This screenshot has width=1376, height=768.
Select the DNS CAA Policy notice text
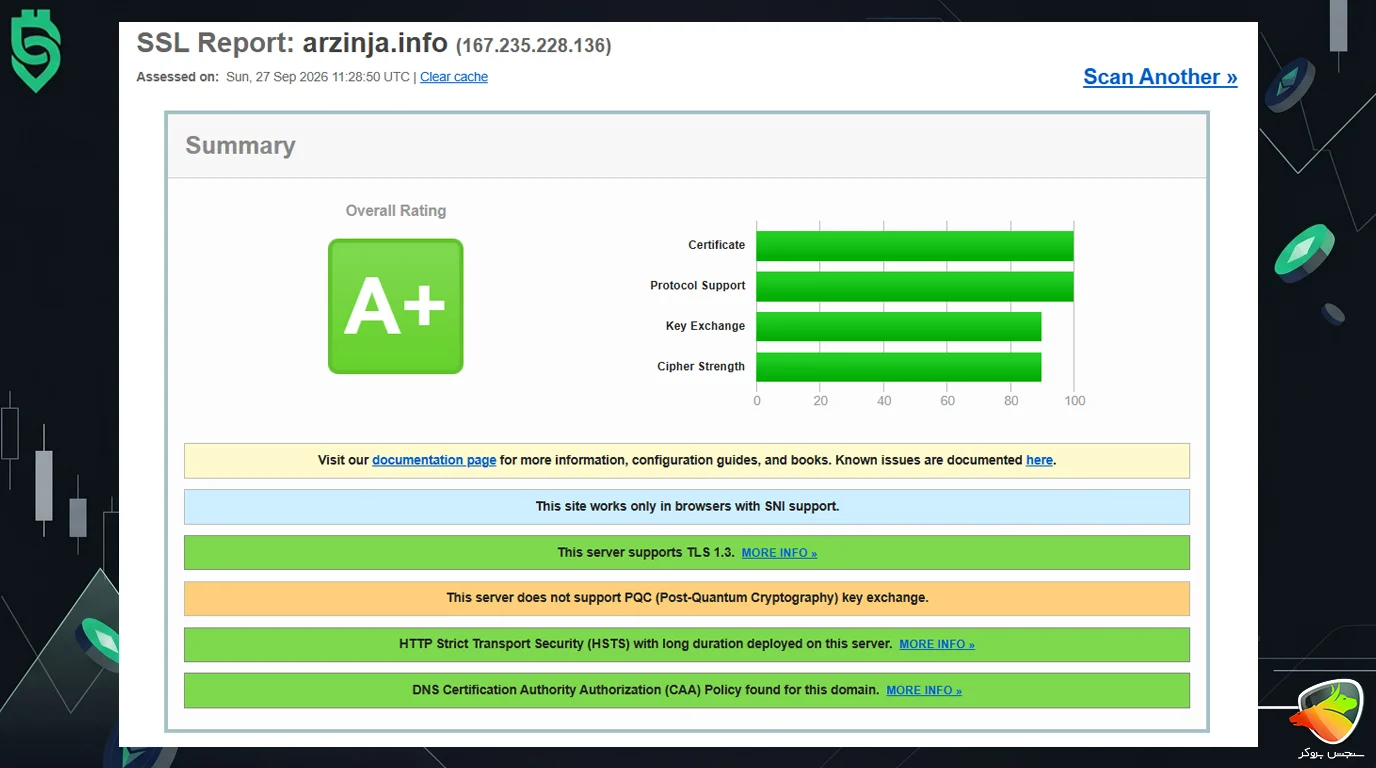point(646,690)
